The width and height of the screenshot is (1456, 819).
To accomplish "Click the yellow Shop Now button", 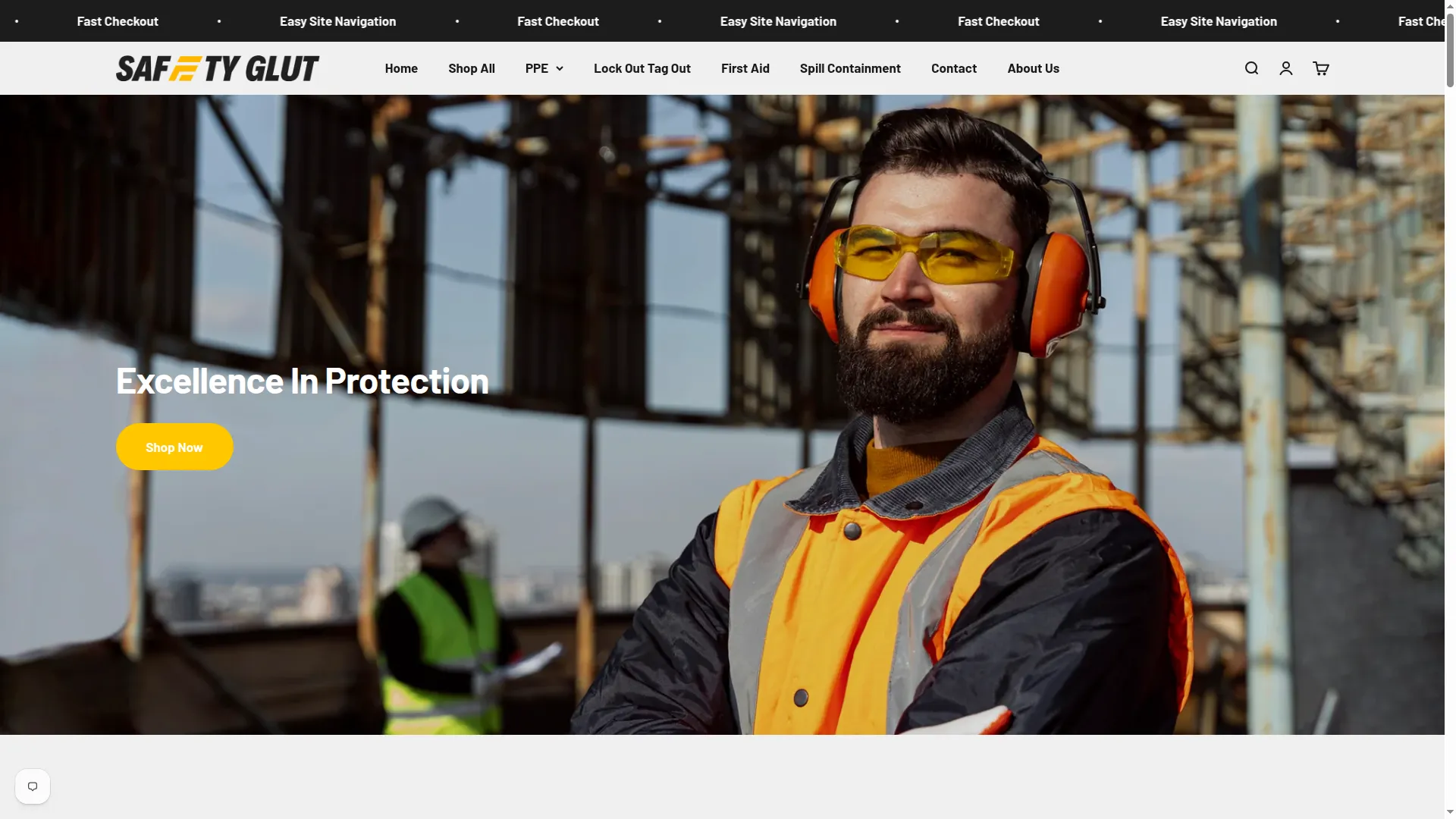I will tap(174, 447).
